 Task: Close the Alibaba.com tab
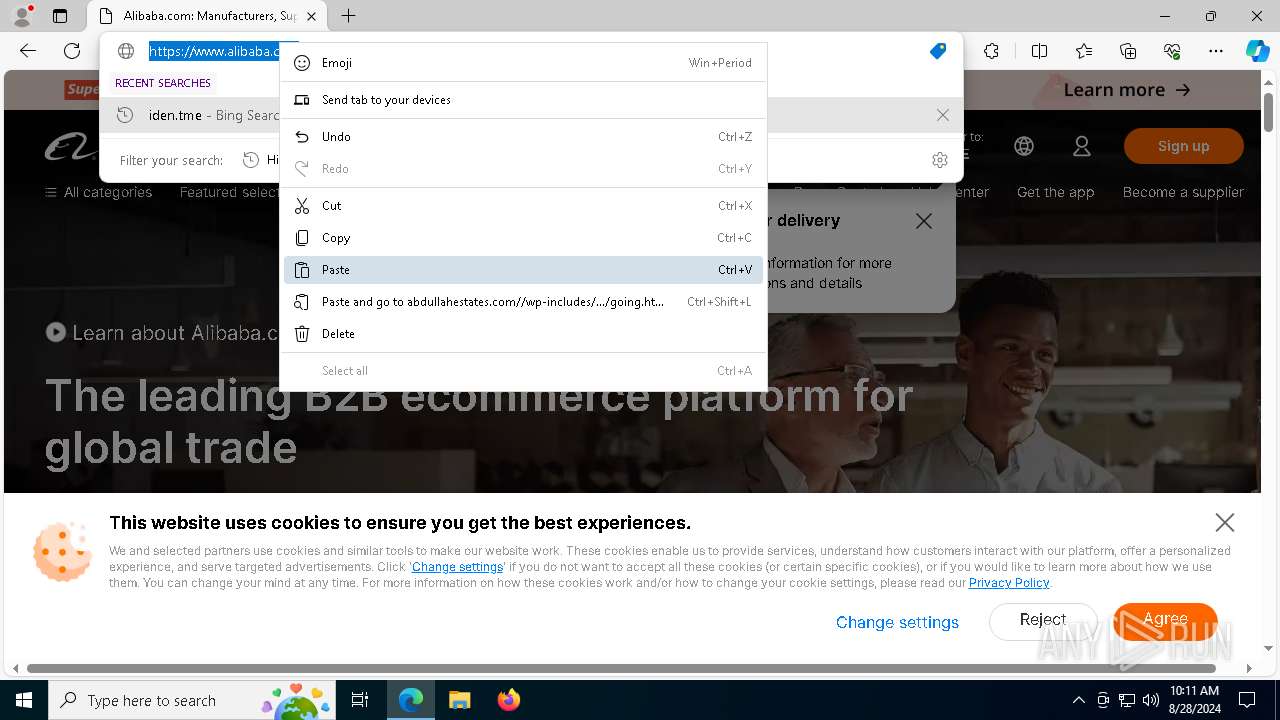(312, 16)
